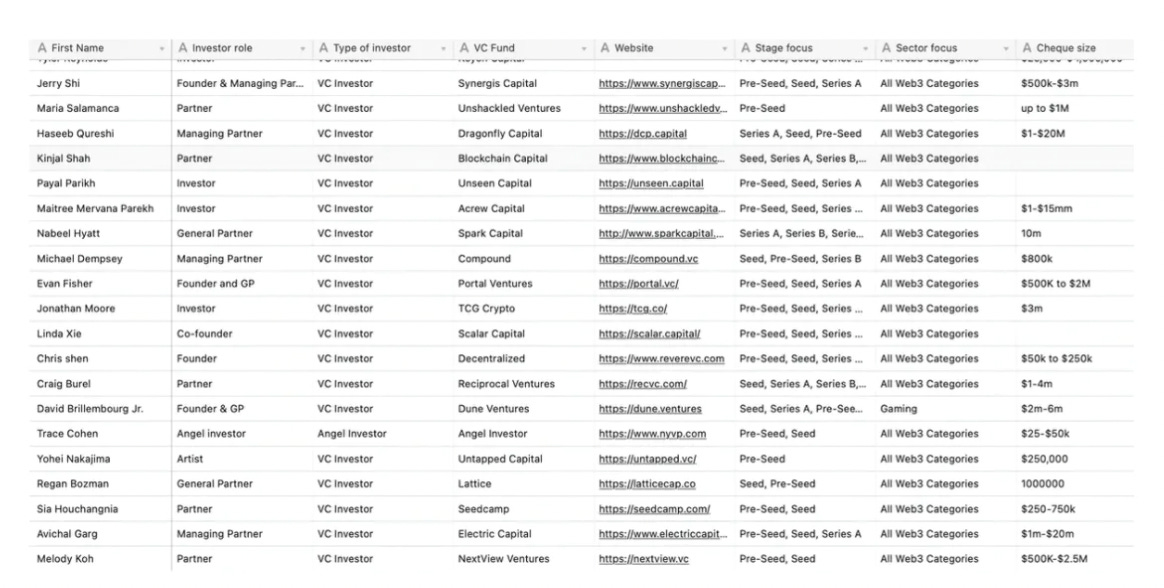Visit the https://compound.vc link
This screenshot has height=588, width=1164.
[649, 259]
